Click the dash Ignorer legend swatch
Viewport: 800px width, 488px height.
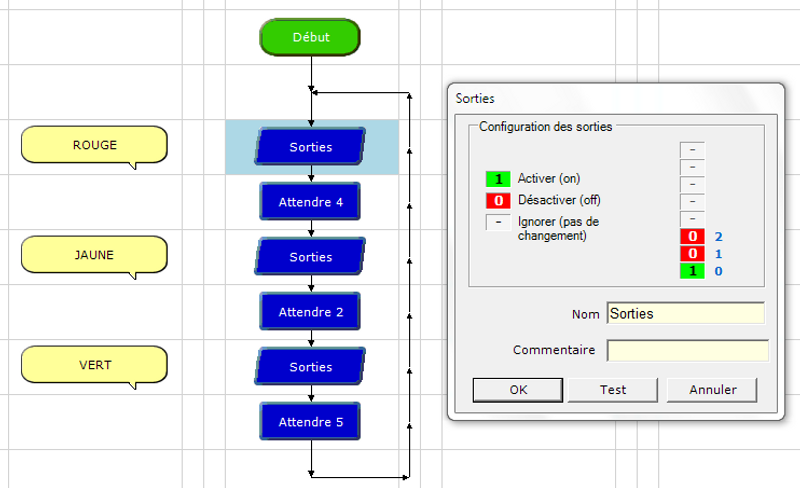(498, 223)
